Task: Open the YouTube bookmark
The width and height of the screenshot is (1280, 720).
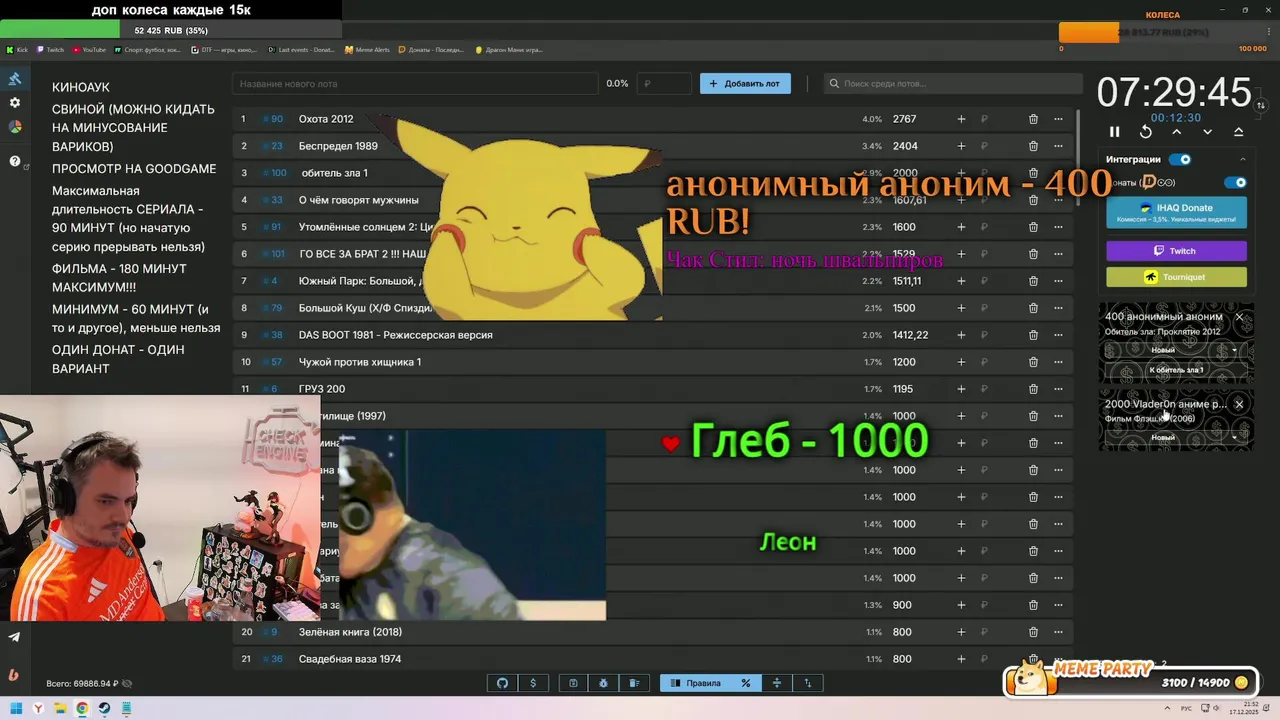Action: (x=89, y=49)
